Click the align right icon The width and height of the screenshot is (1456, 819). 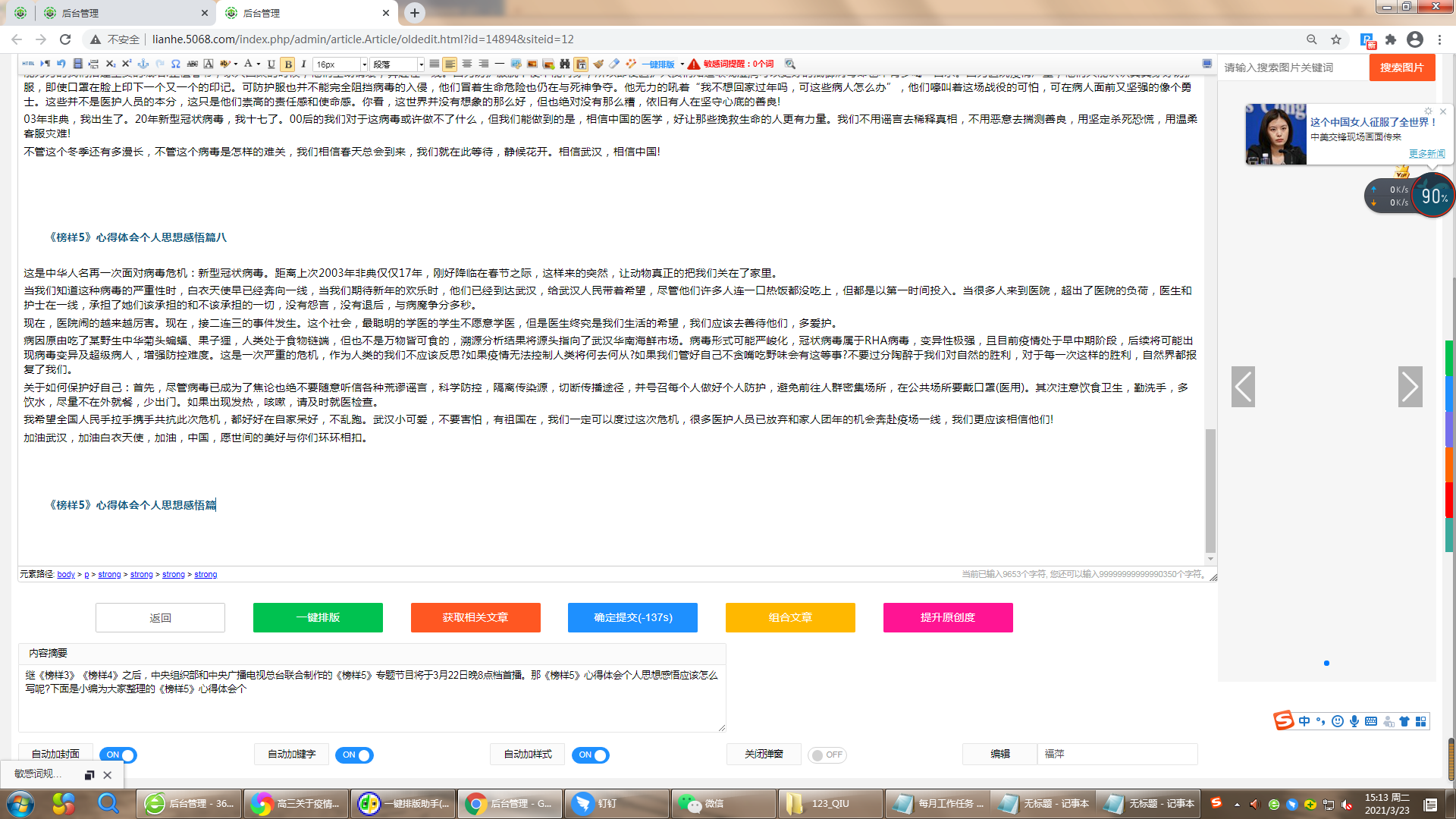(x=484, y=64)
